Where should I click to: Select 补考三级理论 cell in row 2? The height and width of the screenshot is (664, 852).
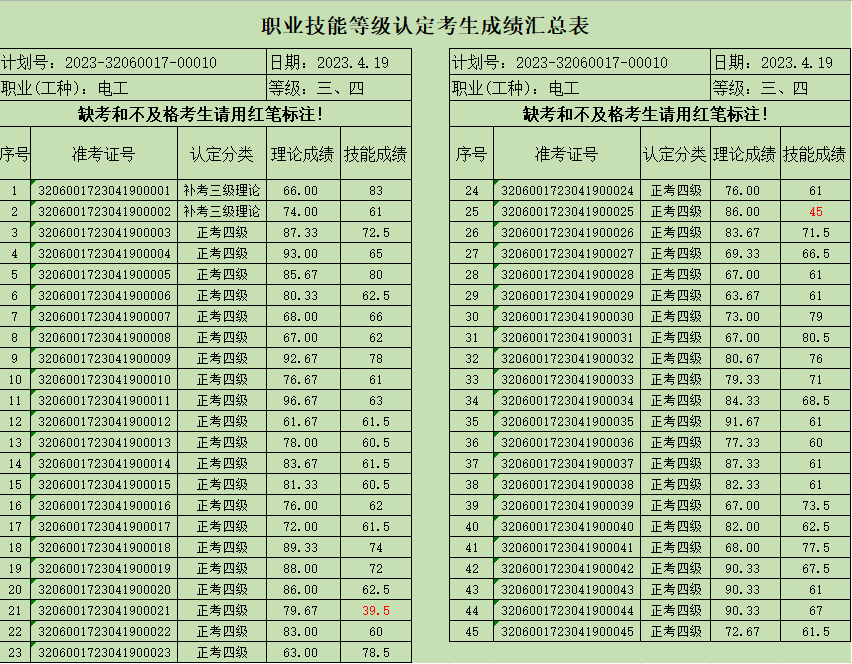point(222,211)
